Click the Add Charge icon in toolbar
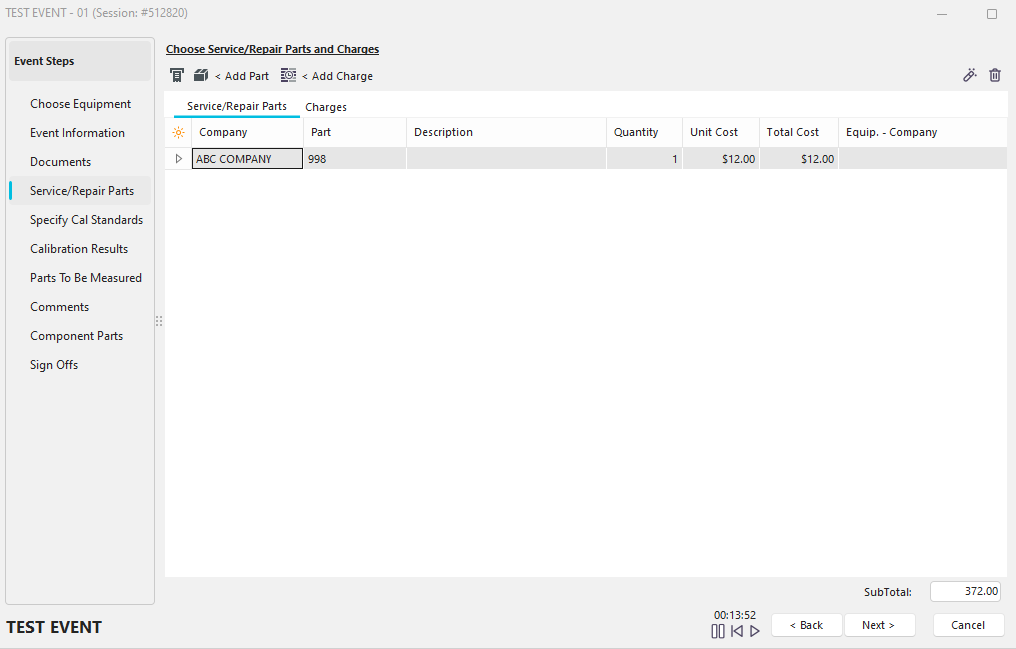1016x649 pixels. [289, 75]
